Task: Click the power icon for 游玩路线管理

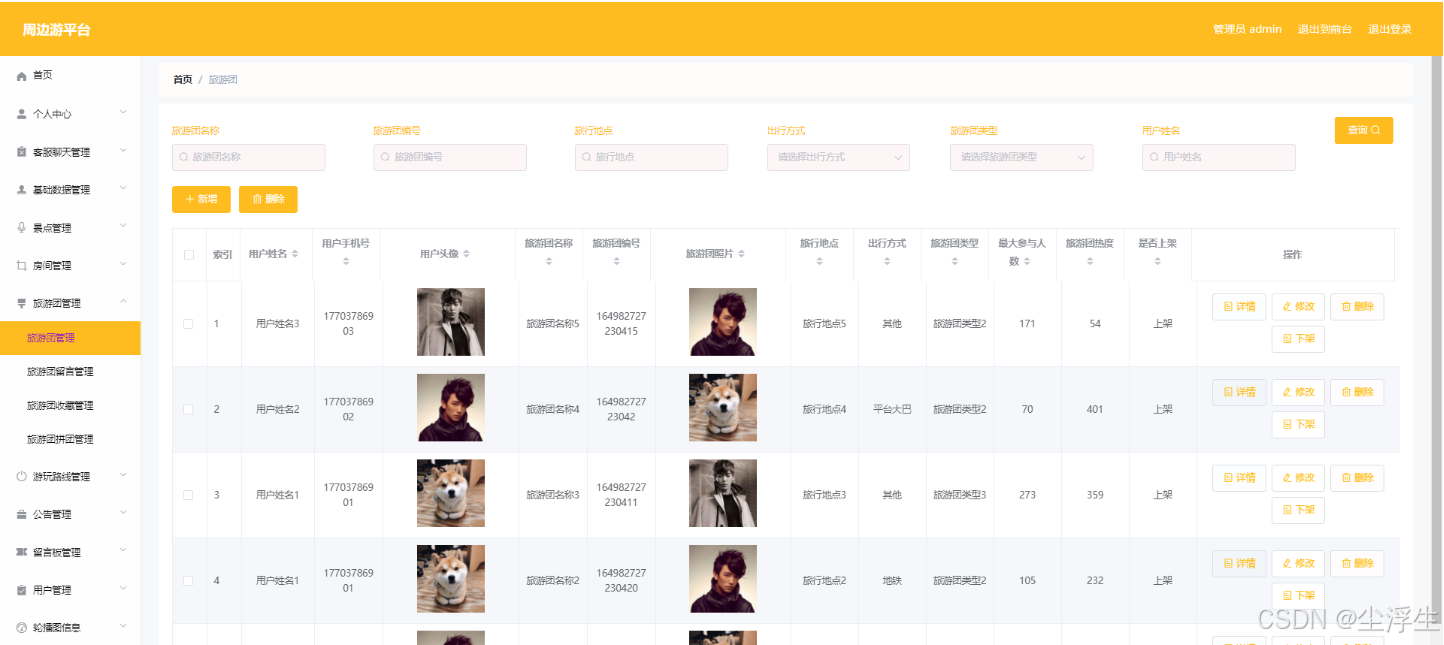Action: click(22, 477)
